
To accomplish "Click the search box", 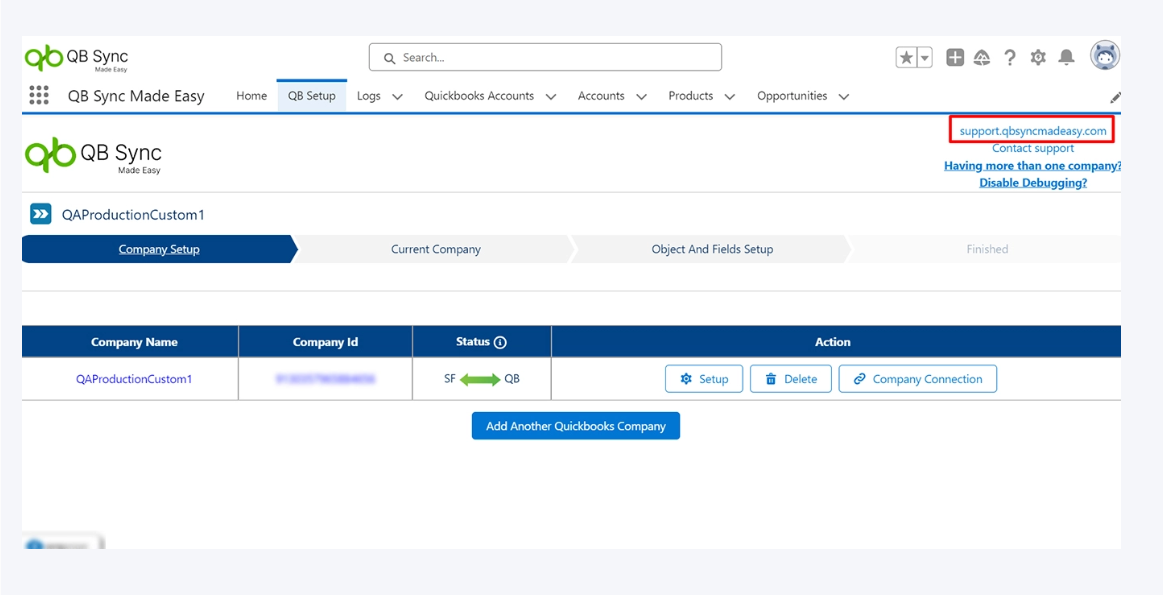I will click(x=545, y=57).
